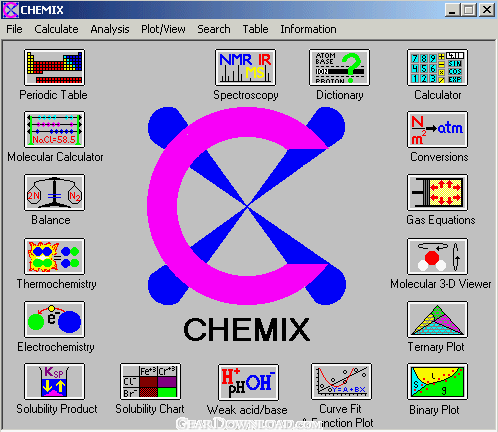
Task: Open the Dictionary icon with question mark
Action: (339, 67)
